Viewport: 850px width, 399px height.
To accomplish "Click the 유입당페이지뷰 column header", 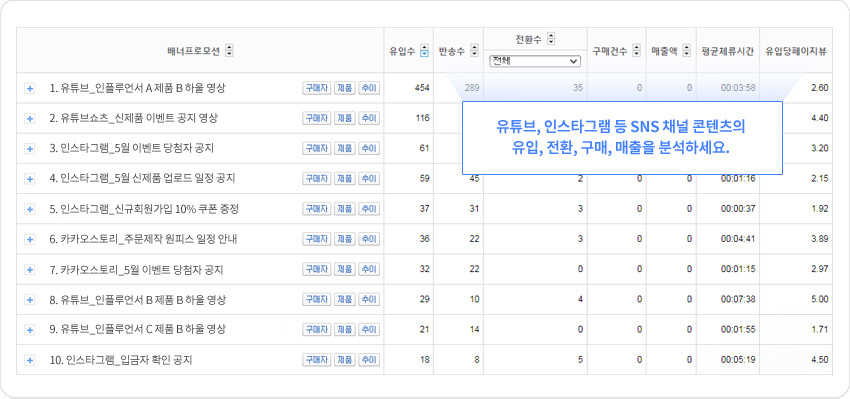I will pos(796,51).
